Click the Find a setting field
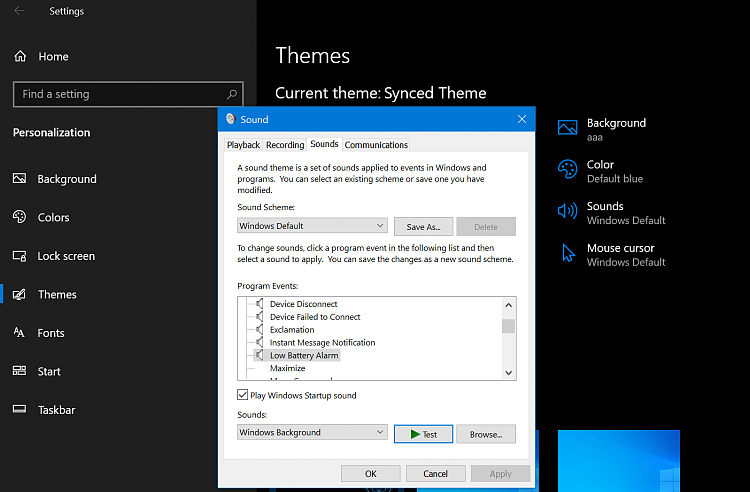The width and height of the screenshot is (750, 492). tap(128, 94)
